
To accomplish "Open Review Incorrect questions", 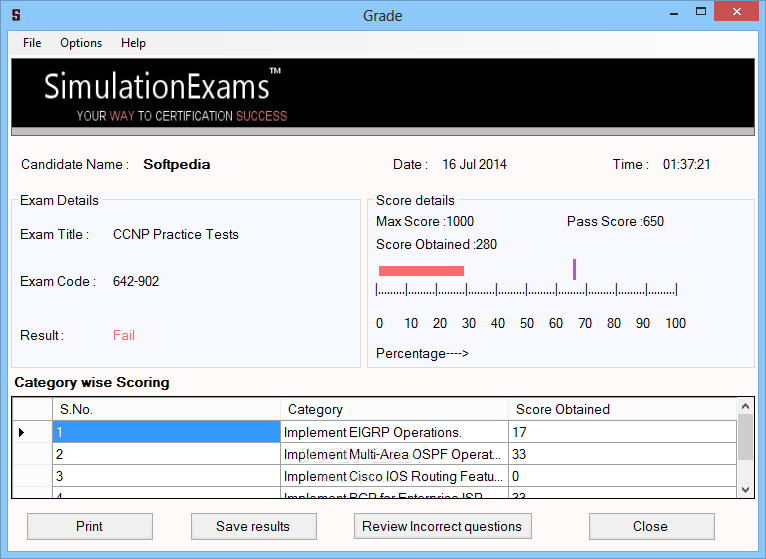I will coord(443,526).
